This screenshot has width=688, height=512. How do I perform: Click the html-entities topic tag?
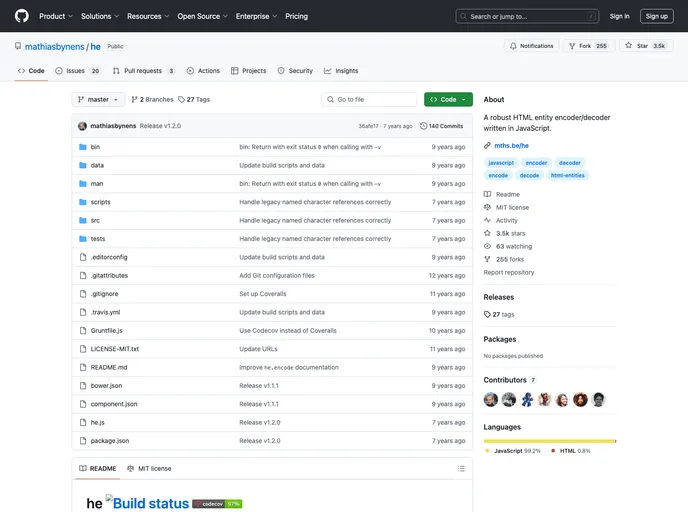[567, 175]
